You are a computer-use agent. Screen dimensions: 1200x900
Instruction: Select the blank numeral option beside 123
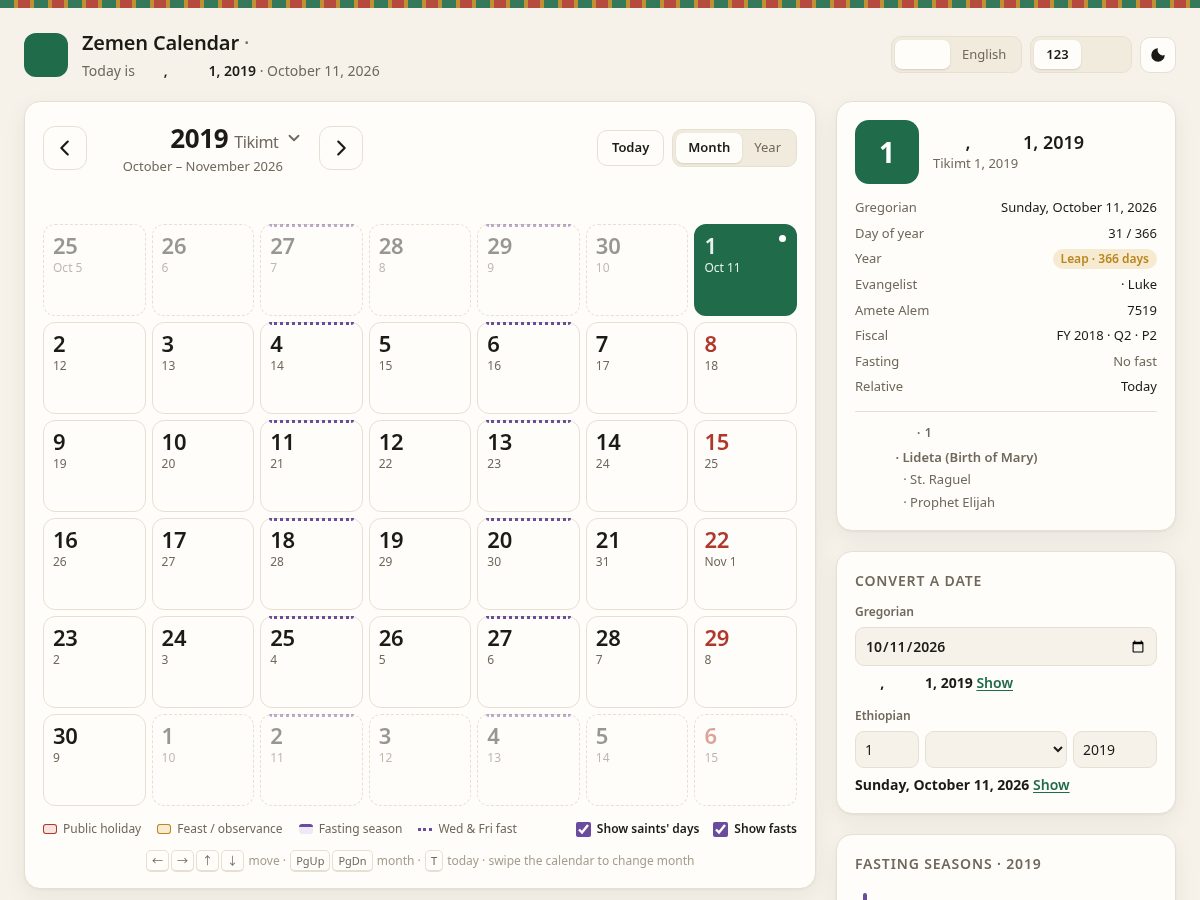(x=1104, y=55)
